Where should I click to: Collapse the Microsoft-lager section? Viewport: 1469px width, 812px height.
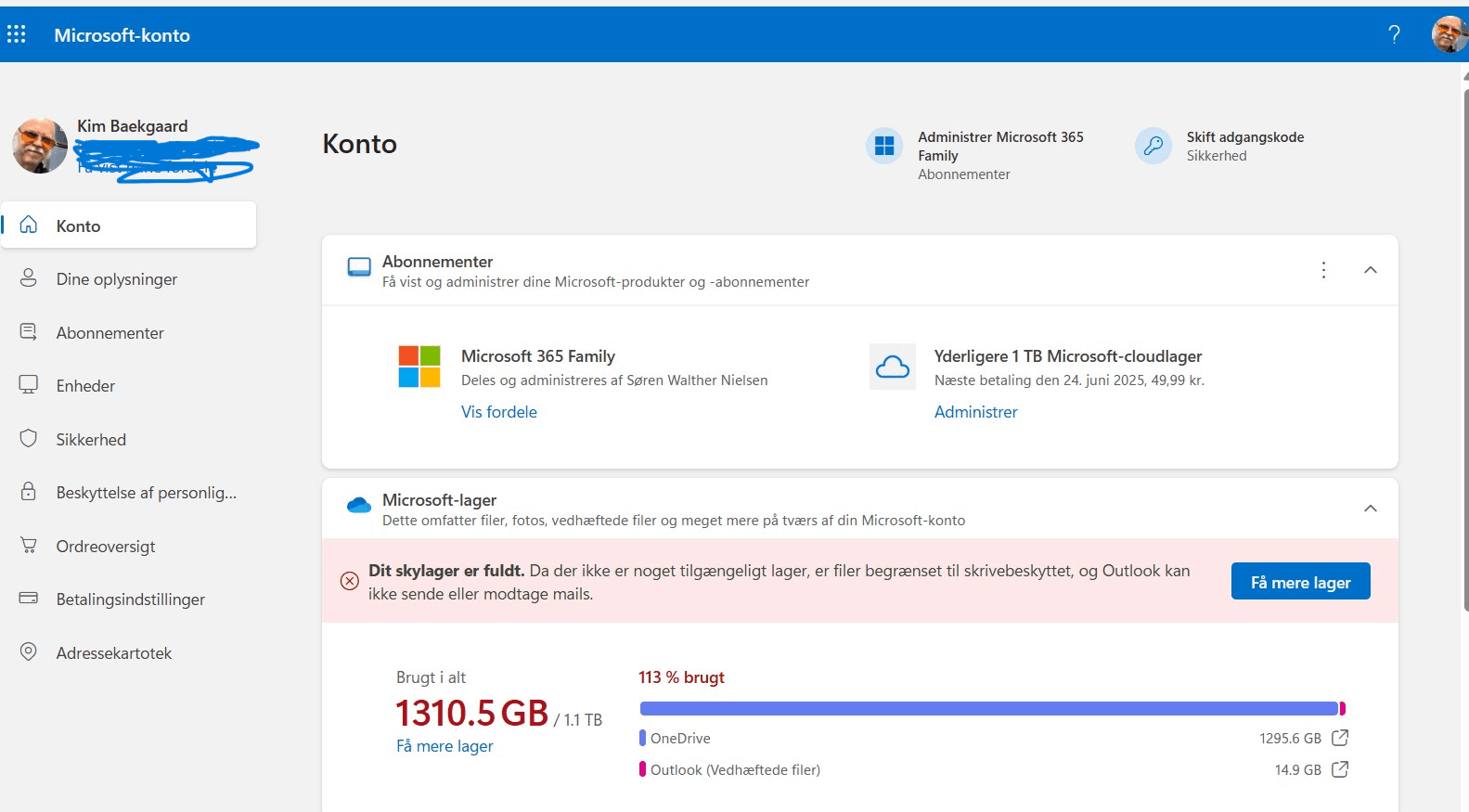coord(1370,509)
